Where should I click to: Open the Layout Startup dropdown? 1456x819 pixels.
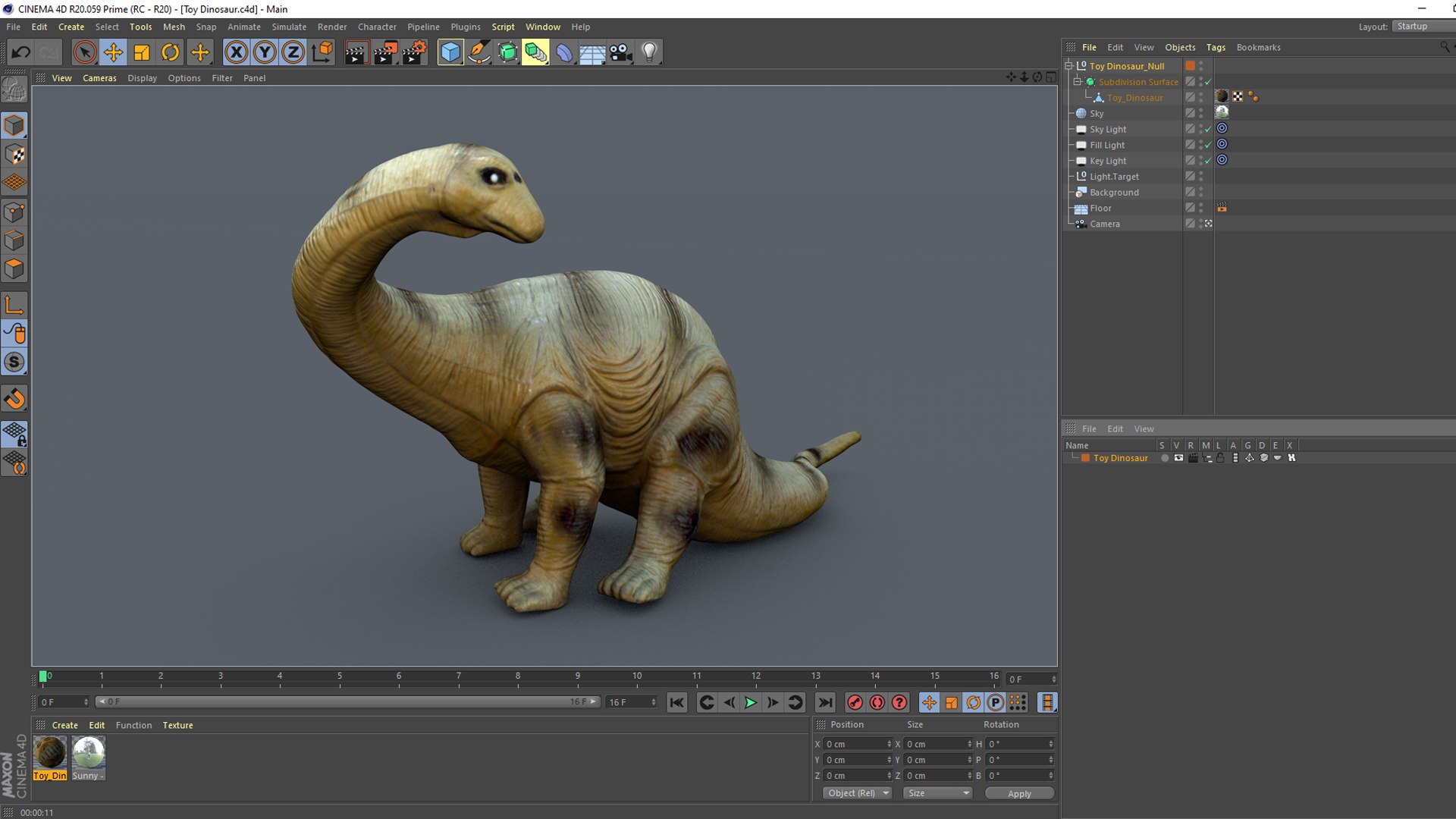point(1424,27)
